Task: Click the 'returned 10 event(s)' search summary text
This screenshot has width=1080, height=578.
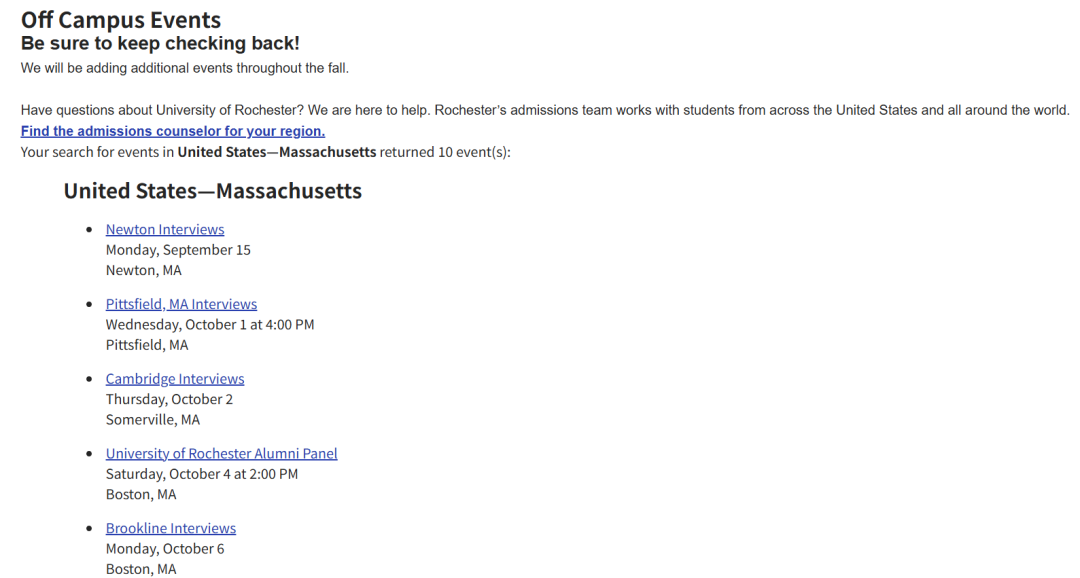Action: [445, 152]
